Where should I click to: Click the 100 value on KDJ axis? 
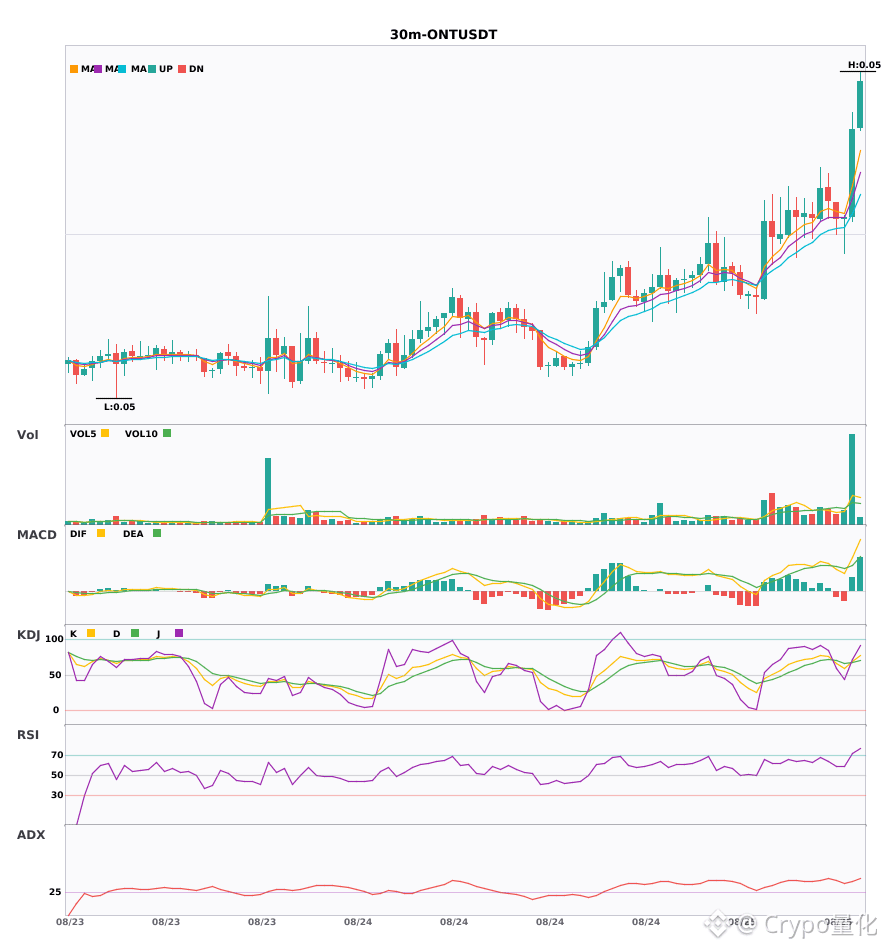[55, 639]
